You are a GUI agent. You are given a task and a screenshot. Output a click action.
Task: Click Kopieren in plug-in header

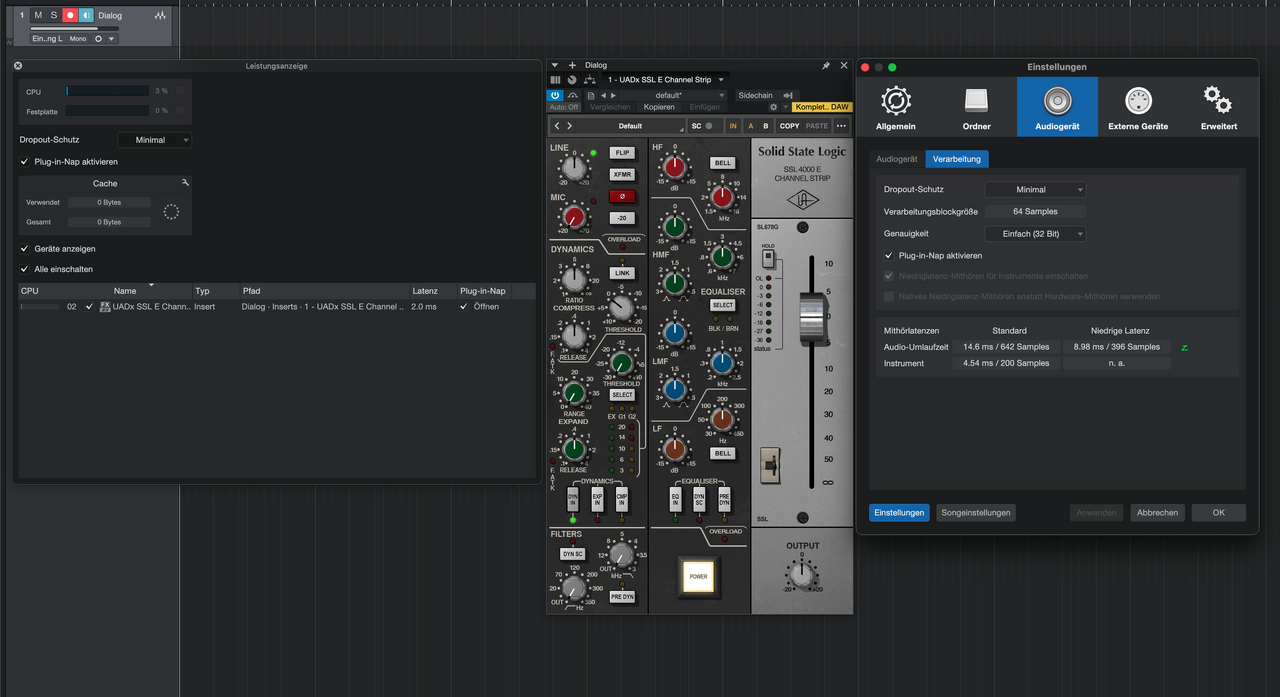659,107
